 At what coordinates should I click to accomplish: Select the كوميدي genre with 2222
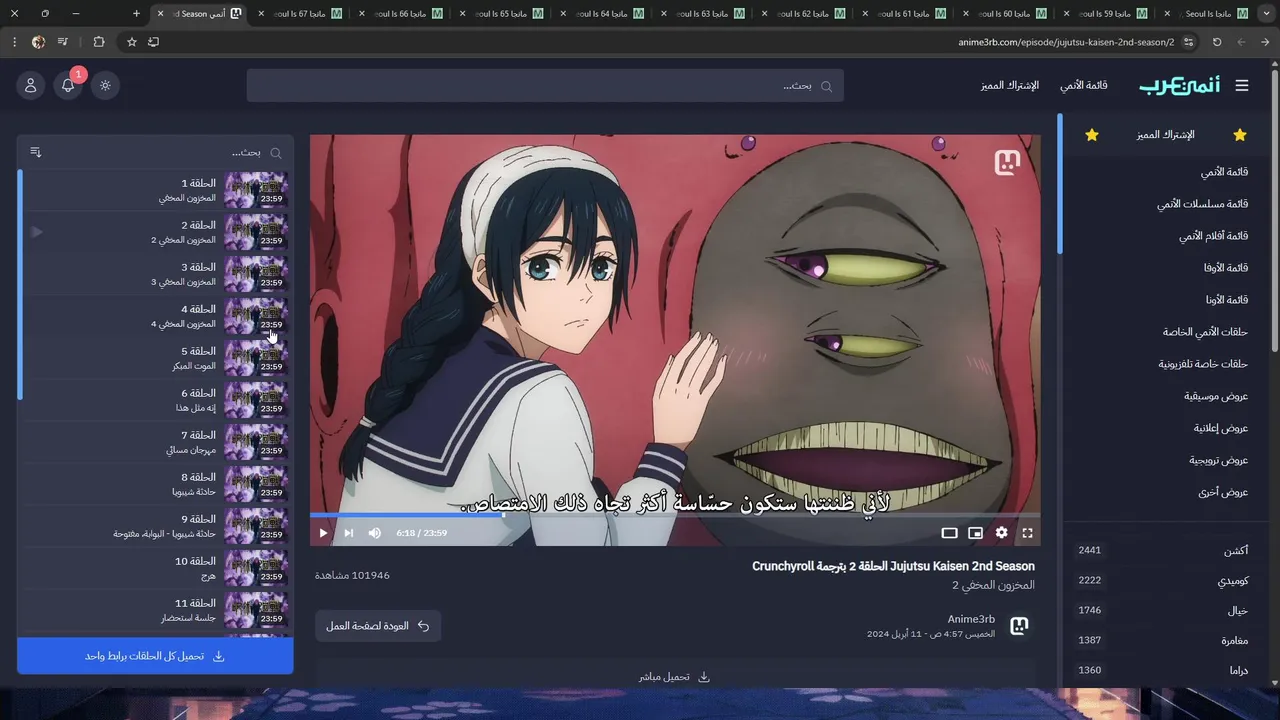click(x=1162, y=581)
